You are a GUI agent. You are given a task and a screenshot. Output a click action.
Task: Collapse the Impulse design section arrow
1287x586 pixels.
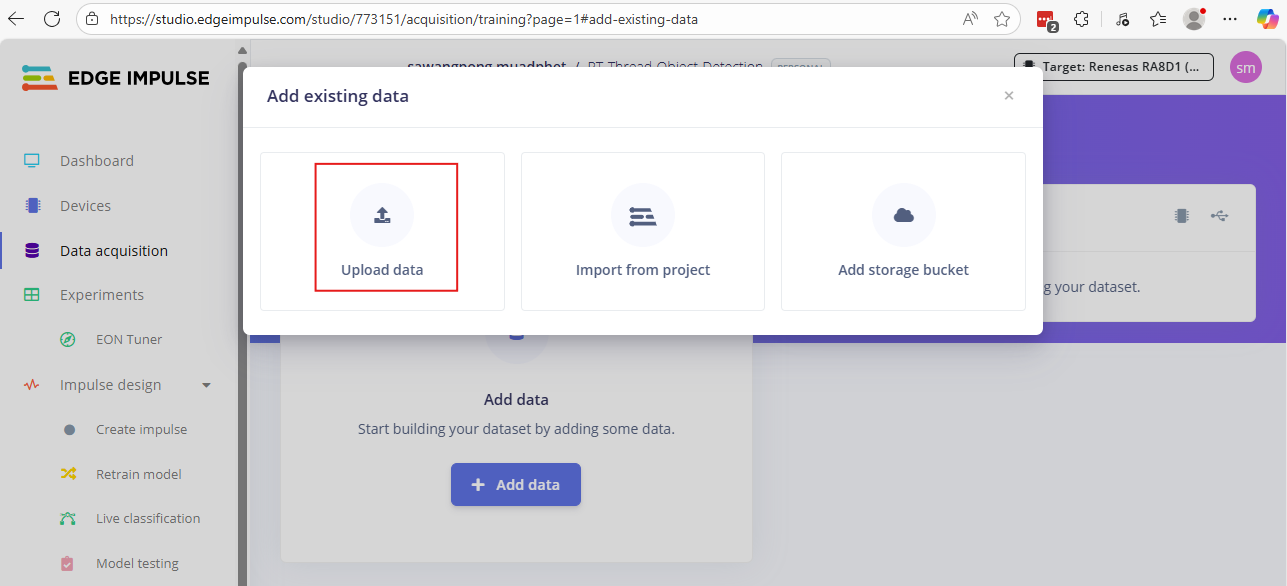coord(207,385)
